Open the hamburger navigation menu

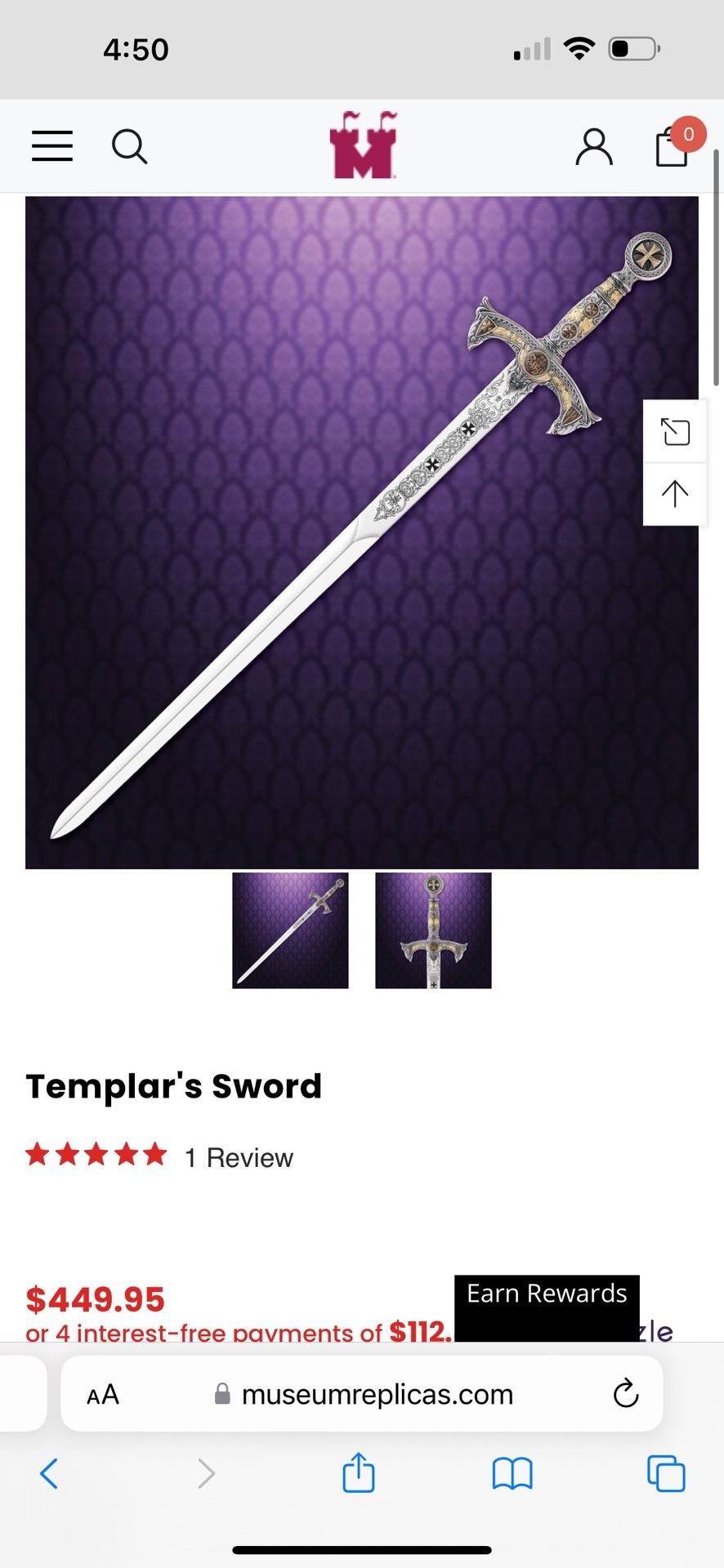click(52, 146)
